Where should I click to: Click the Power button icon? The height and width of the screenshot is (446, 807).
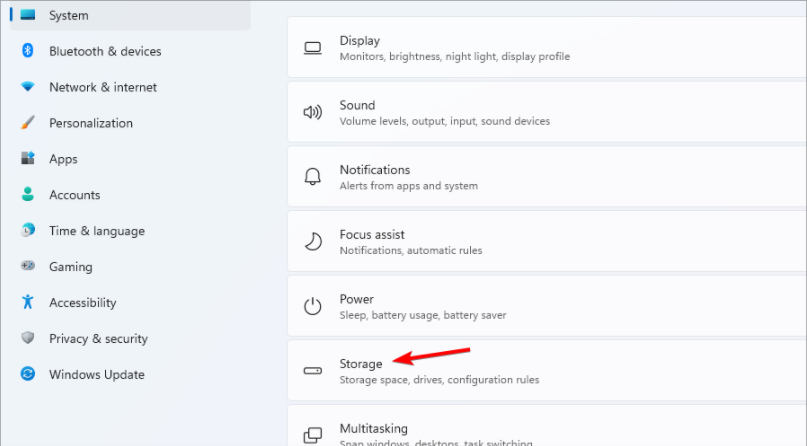coord(313,306)
